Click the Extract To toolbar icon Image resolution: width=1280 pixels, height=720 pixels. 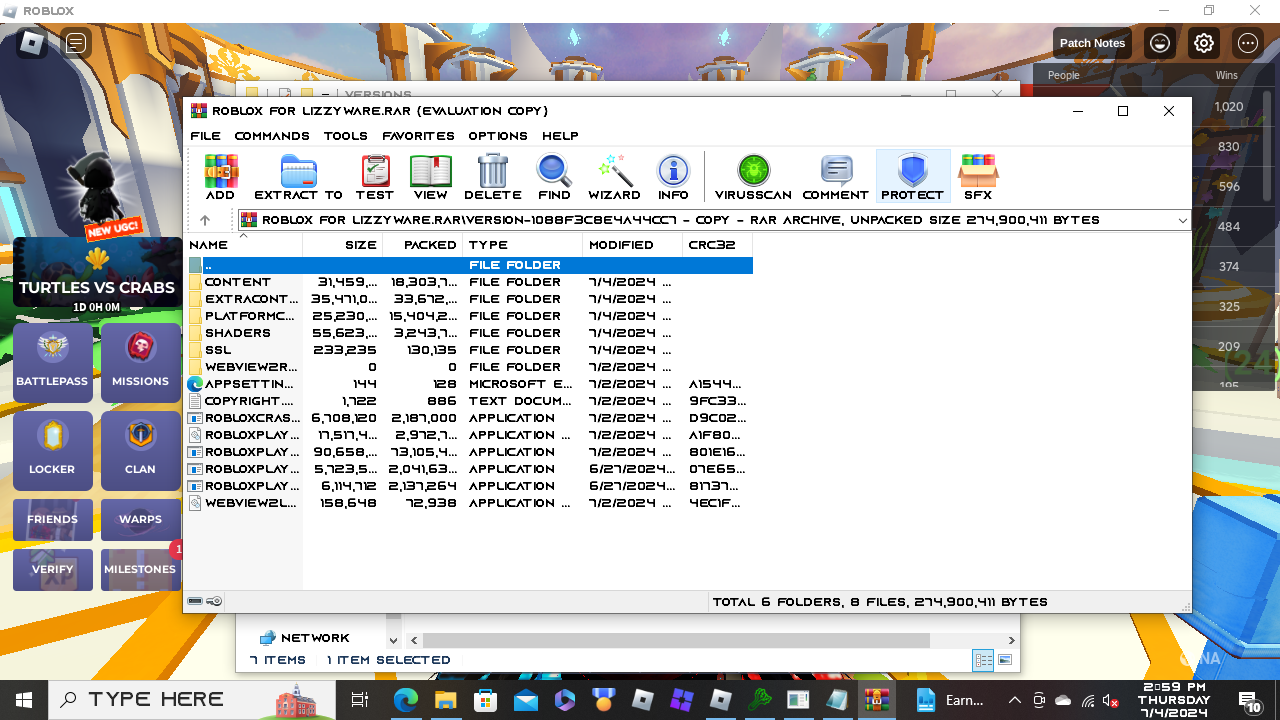coord(298,177)
